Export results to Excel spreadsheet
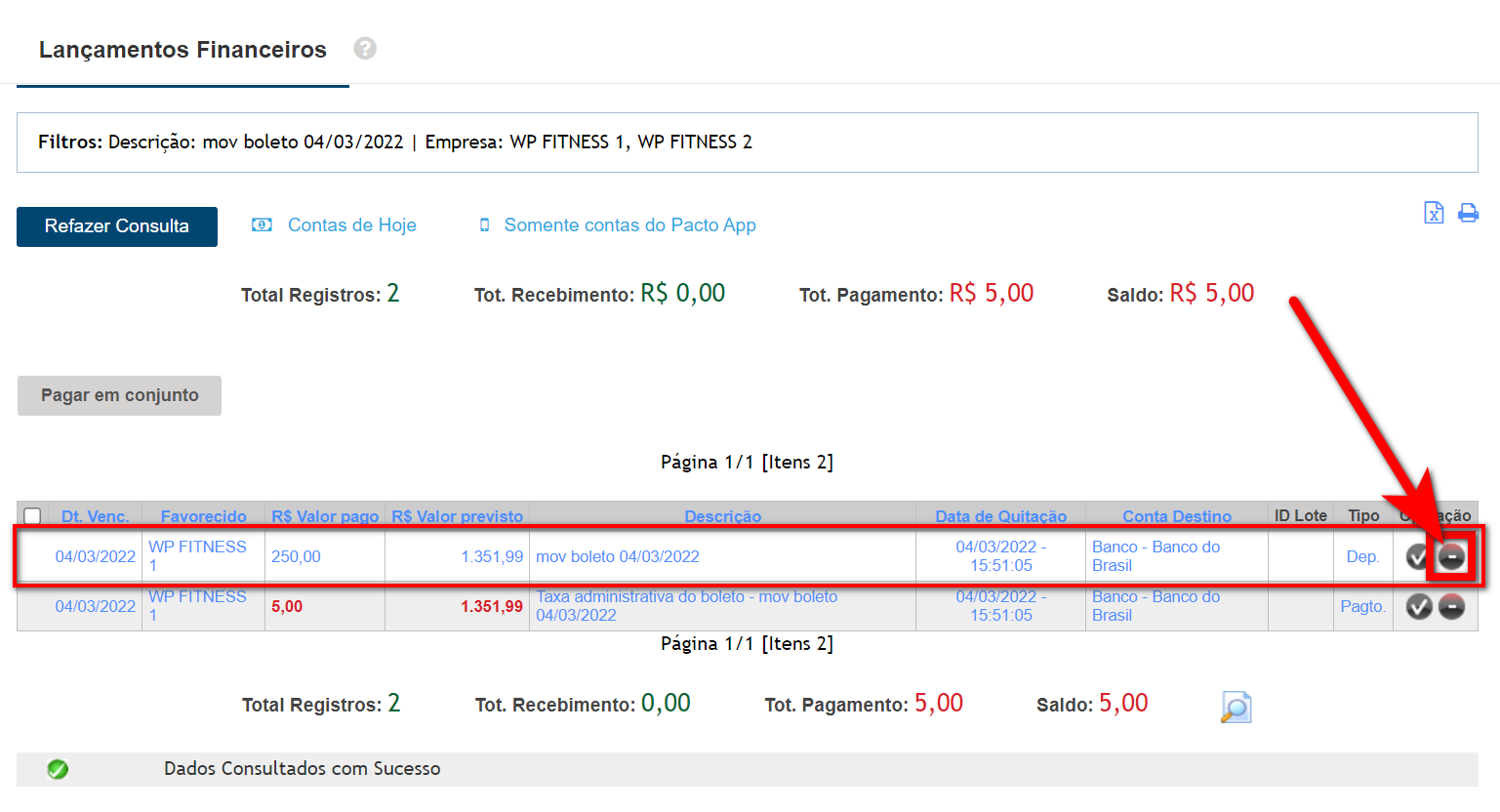The image size is (1500, 812). (1433, 213)
